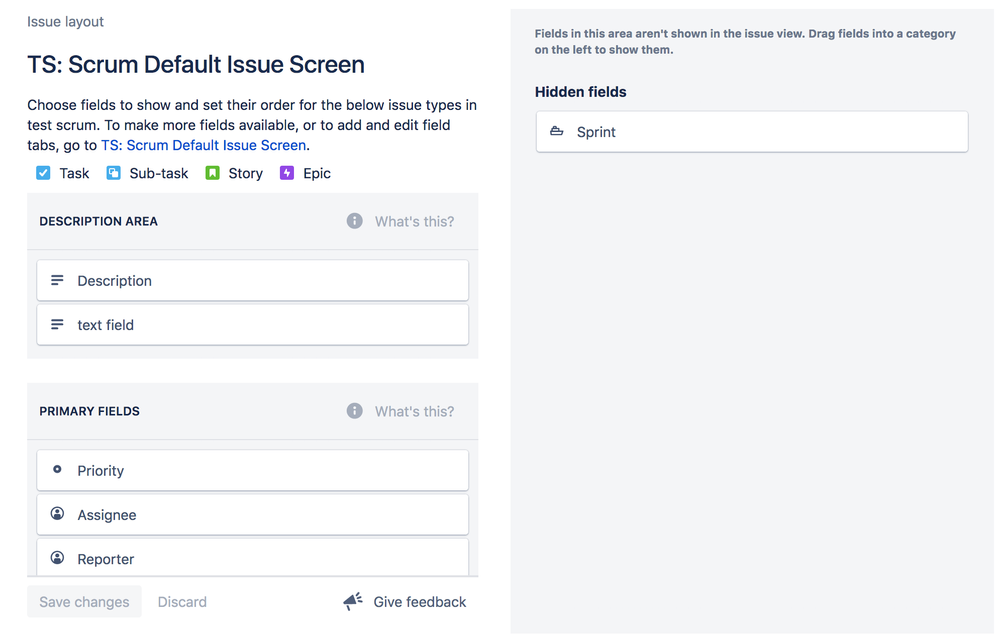Open What's this? in Description Area

414,221
